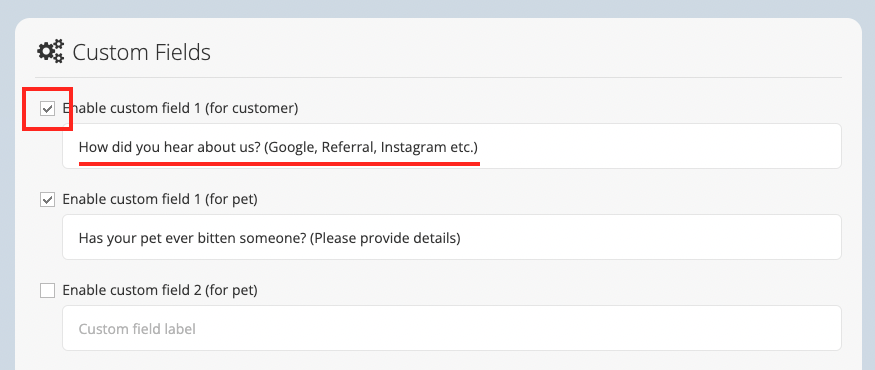This screenshot has height=370, width=875.
Task: Click the '(for customer)' part of the first label
Action: [x=251, y=108]
